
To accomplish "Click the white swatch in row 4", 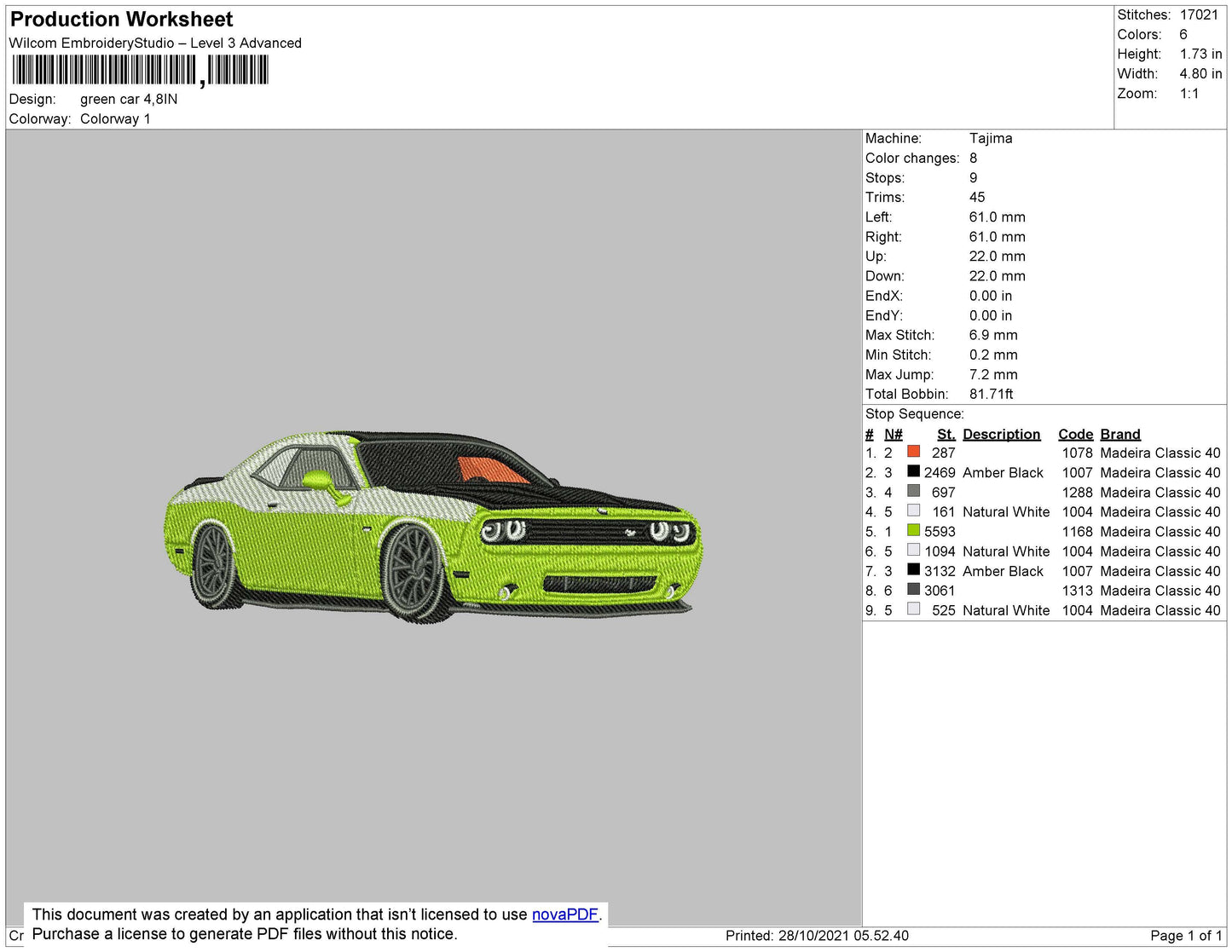I will (914, 511).
